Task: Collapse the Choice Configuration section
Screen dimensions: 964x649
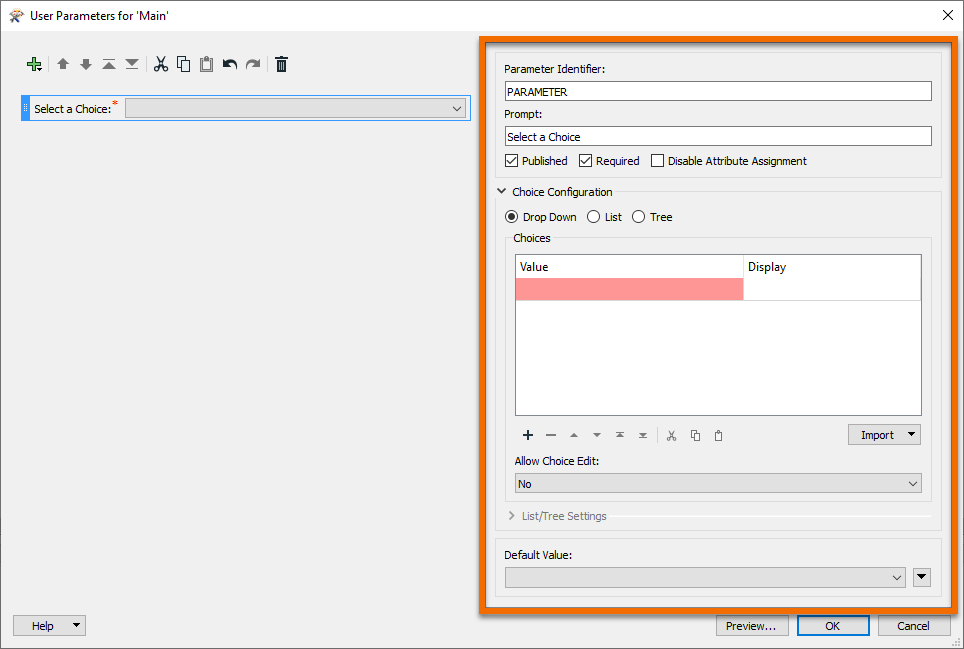Action: (501, 191)
